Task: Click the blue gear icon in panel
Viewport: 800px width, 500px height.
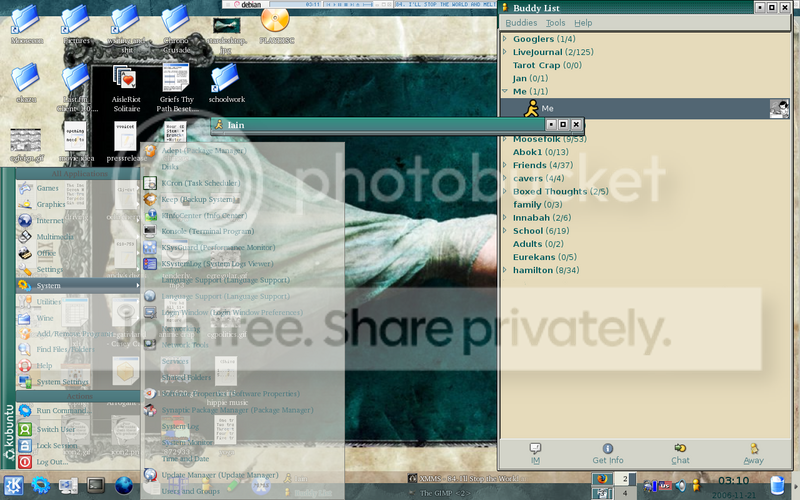Action: [x=41, y=485]
